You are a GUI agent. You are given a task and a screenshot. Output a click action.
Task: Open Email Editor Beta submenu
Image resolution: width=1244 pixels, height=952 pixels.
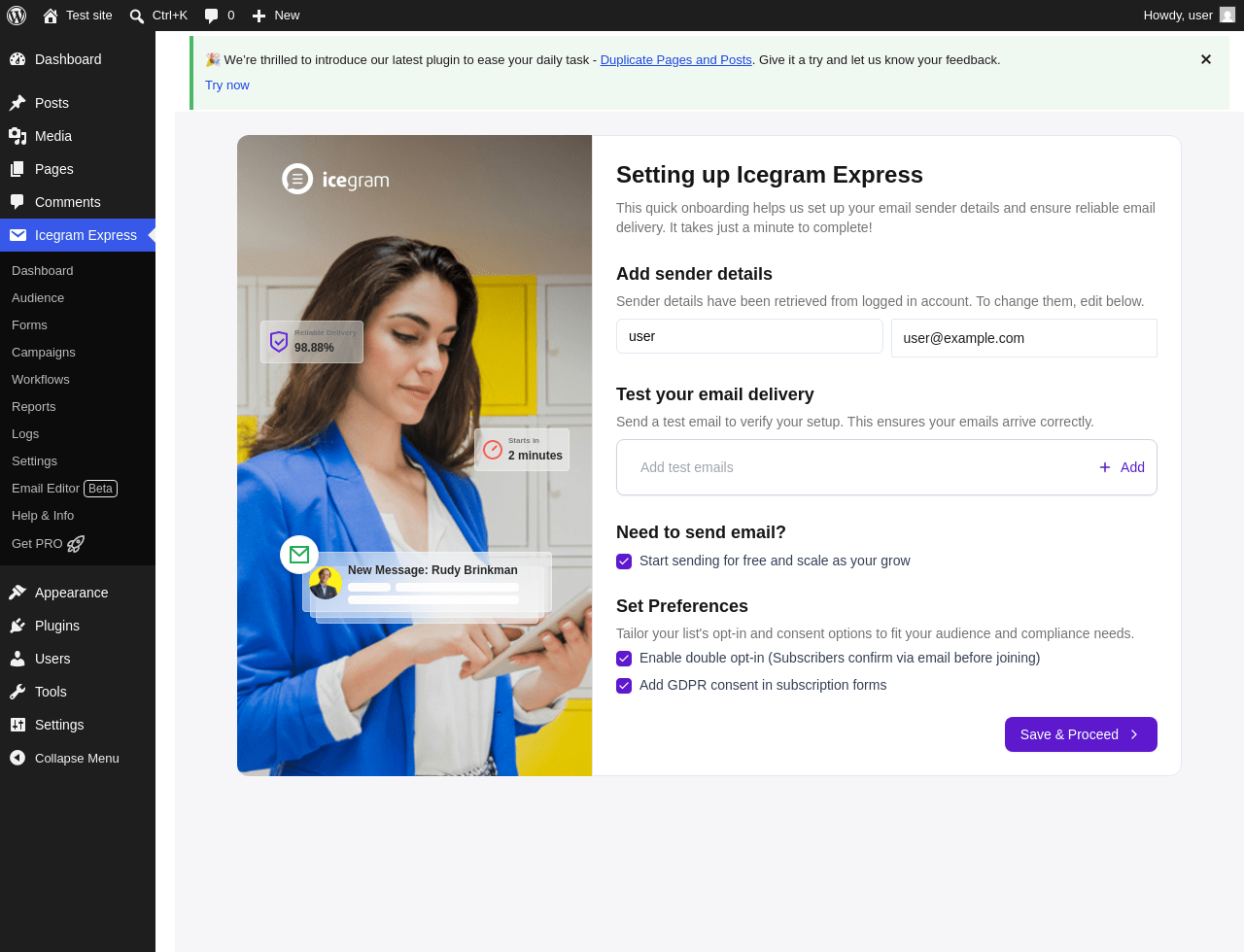coord(78,489)
